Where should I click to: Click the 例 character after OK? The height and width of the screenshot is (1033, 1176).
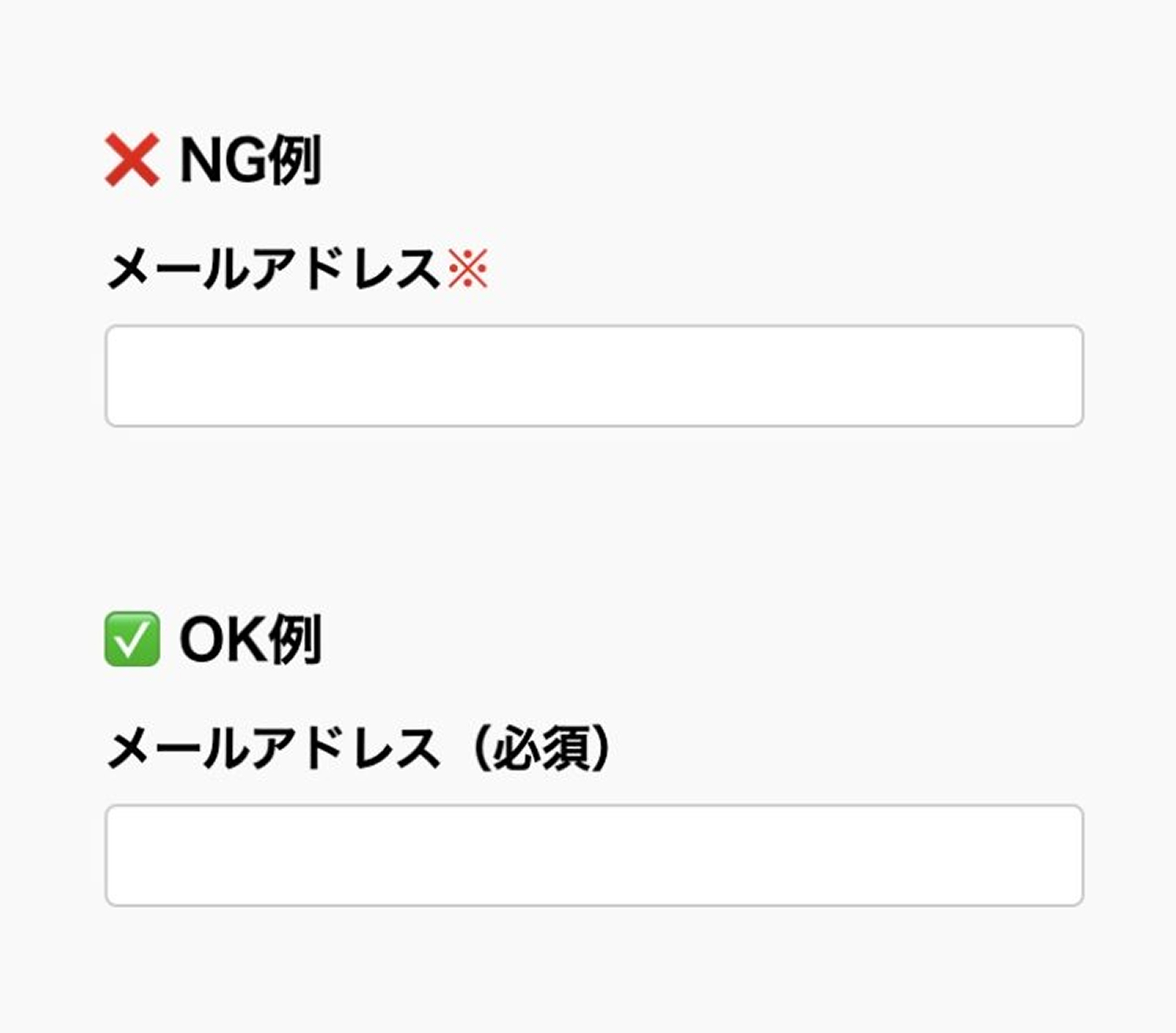pyautogui.click(x=293, y=640)
